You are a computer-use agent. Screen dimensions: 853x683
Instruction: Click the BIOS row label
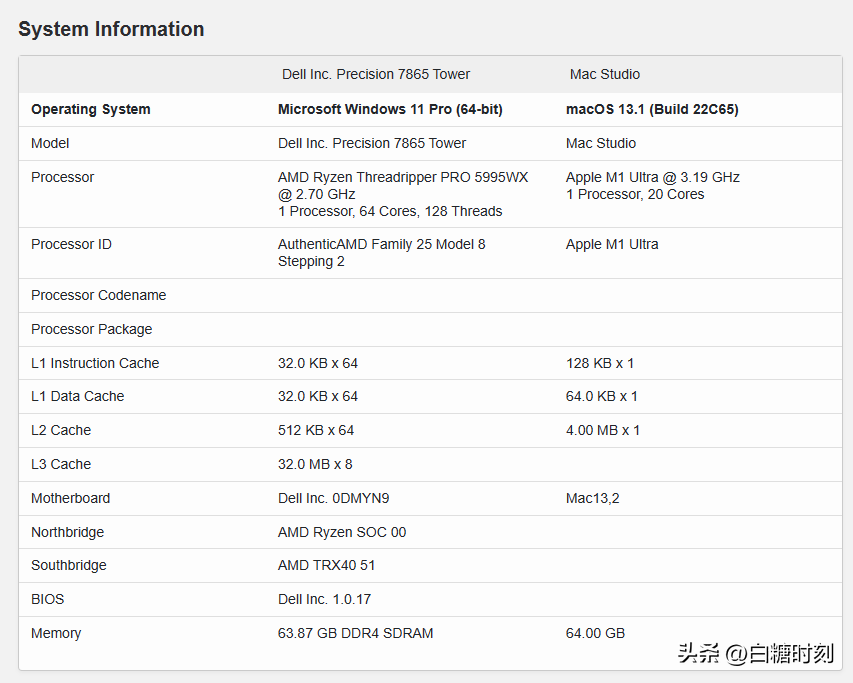(x=47, y=599)
